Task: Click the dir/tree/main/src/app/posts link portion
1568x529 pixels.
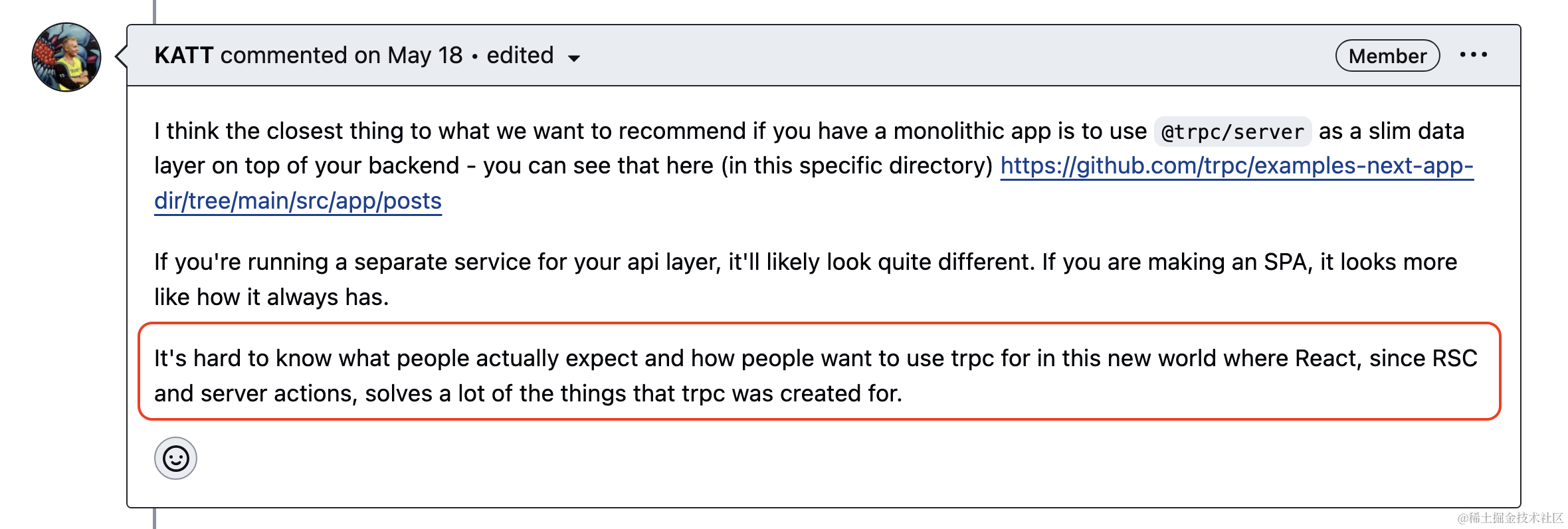Action: pyautogui.click(x=298, y=201)
